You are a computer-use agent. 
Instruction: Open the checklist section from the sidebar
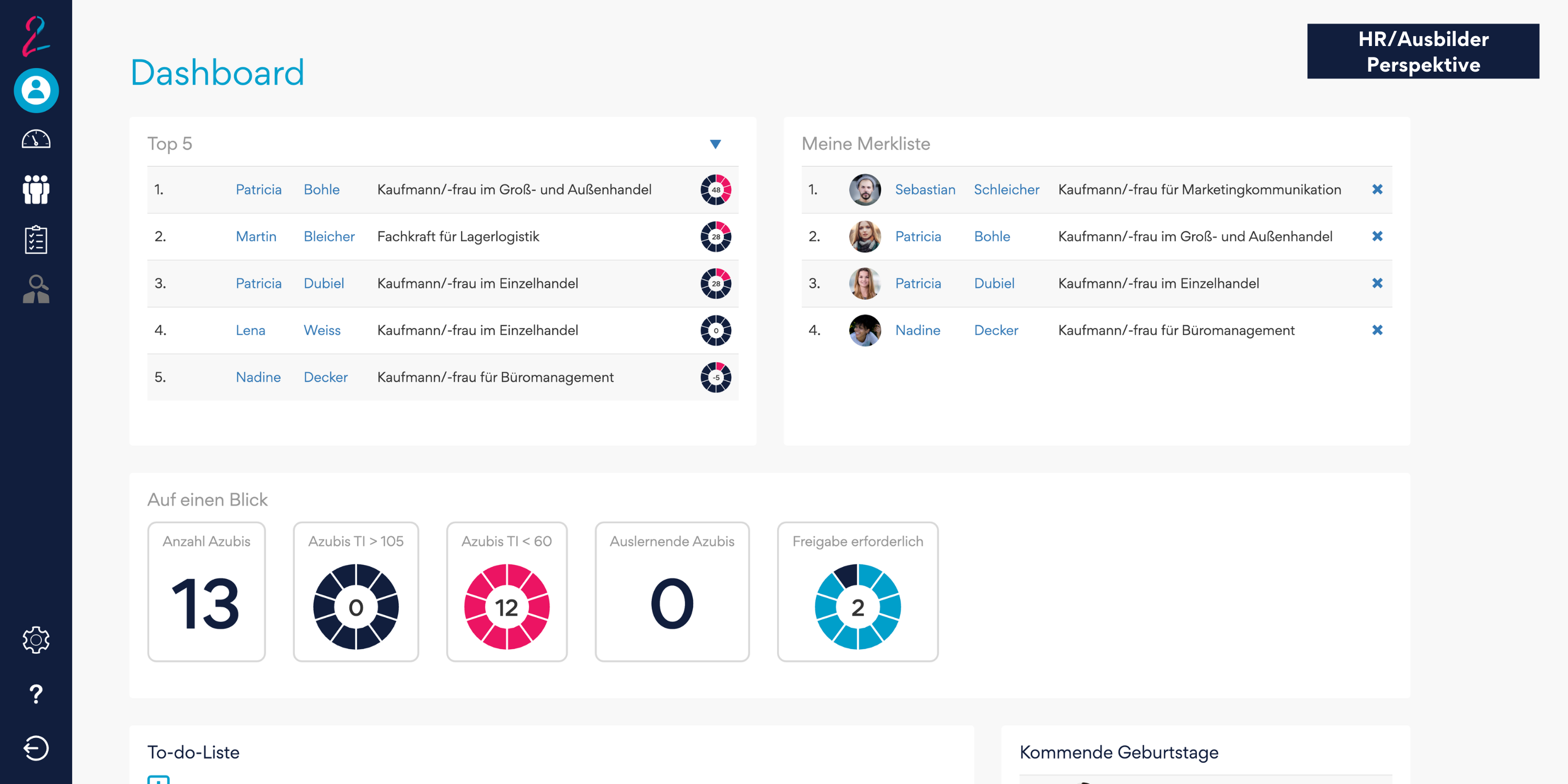[x=36, y=239]
